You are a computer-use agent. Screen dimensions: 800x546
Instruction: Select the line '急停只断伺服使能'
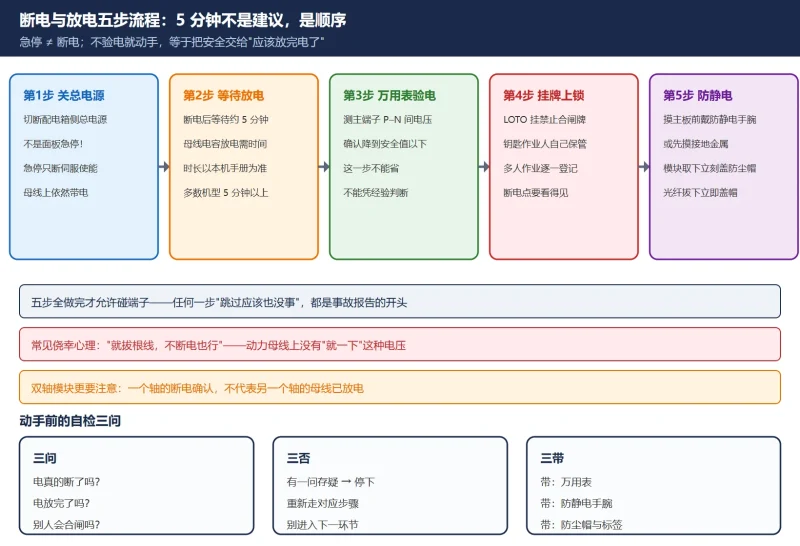[60, 168]
